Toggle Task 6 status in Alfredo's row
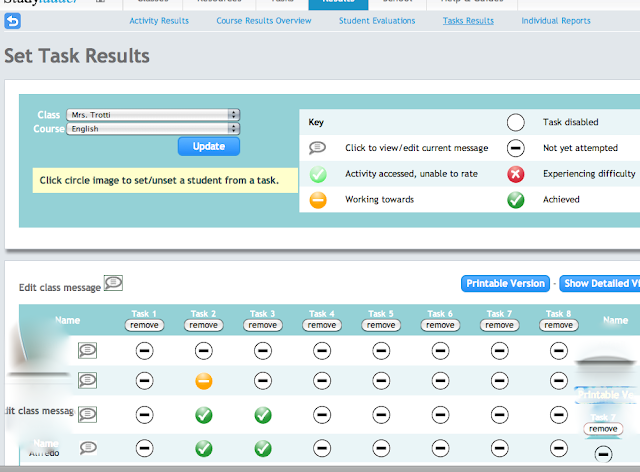The height and width of the screenshot is (472, 640). click(440, 448)
